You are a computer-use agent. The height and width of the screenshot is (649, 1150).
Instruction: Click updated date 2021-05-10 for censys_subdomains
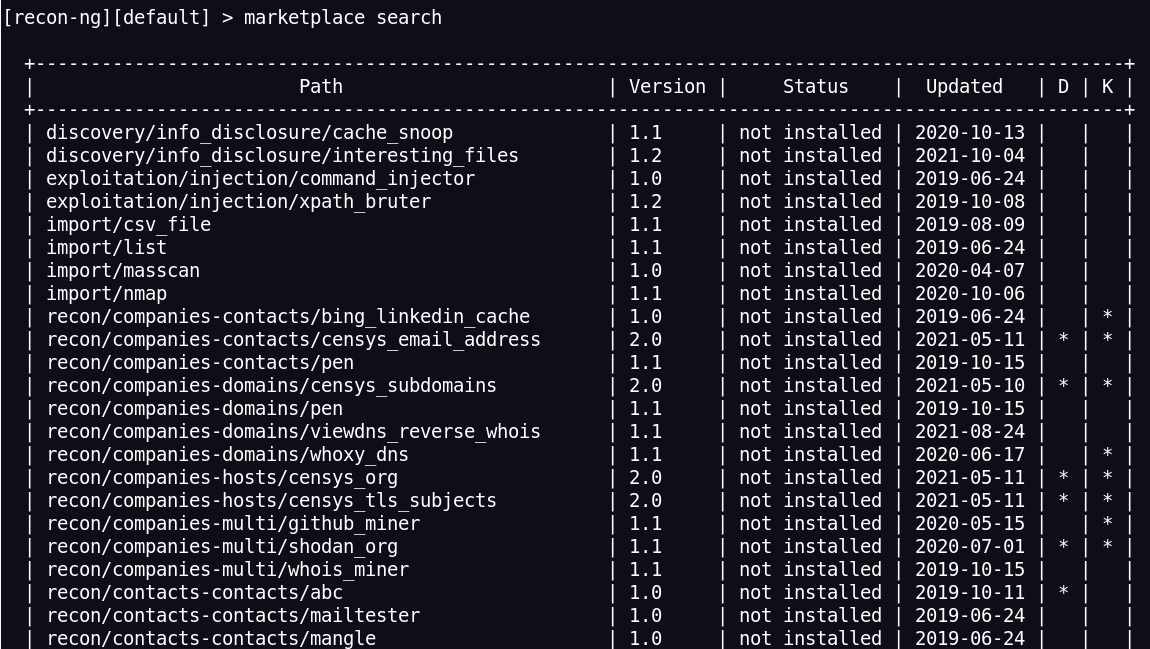(x=970, y=386)
